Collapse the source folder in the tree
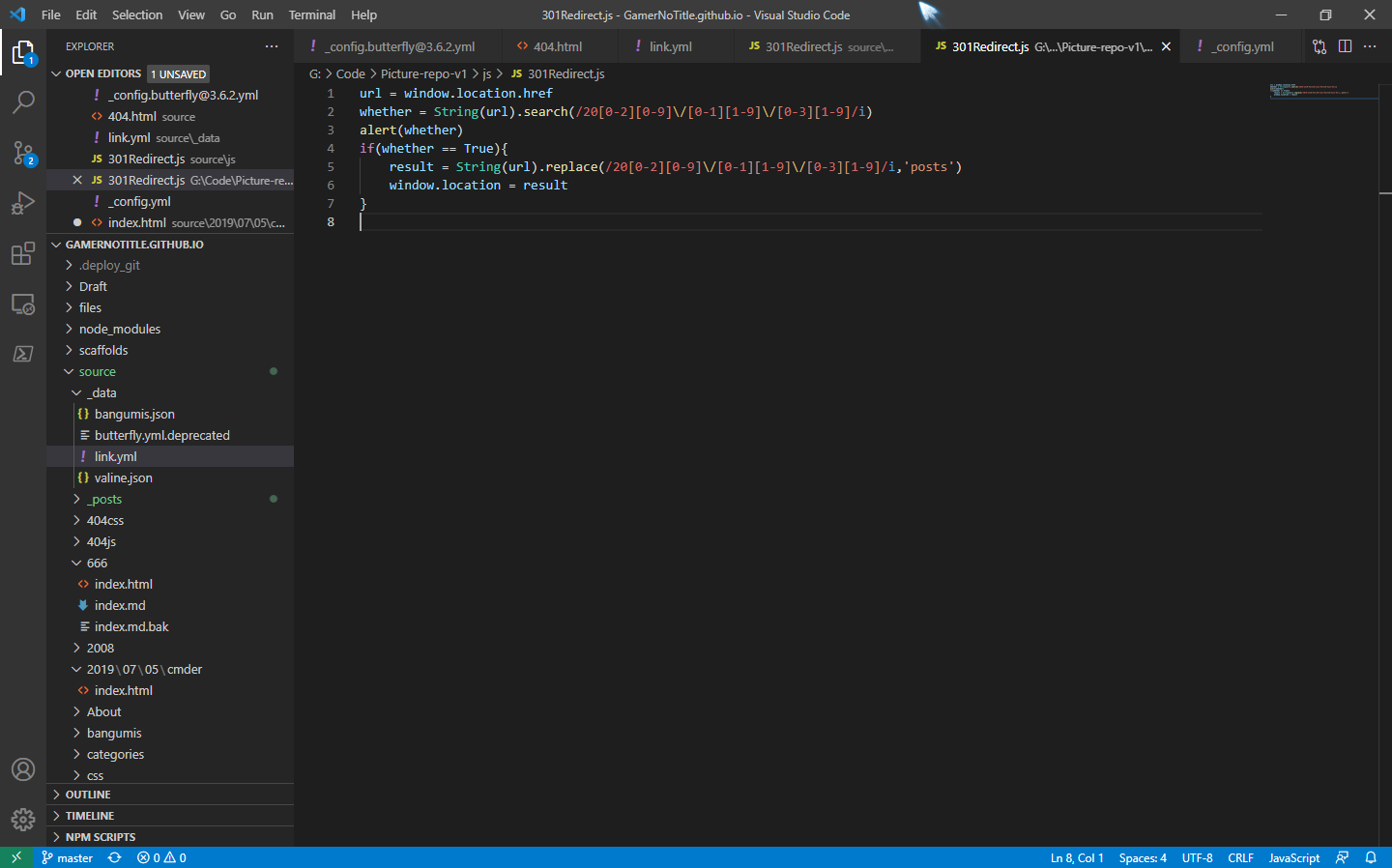1392x868 pixels. pos(97,371)
